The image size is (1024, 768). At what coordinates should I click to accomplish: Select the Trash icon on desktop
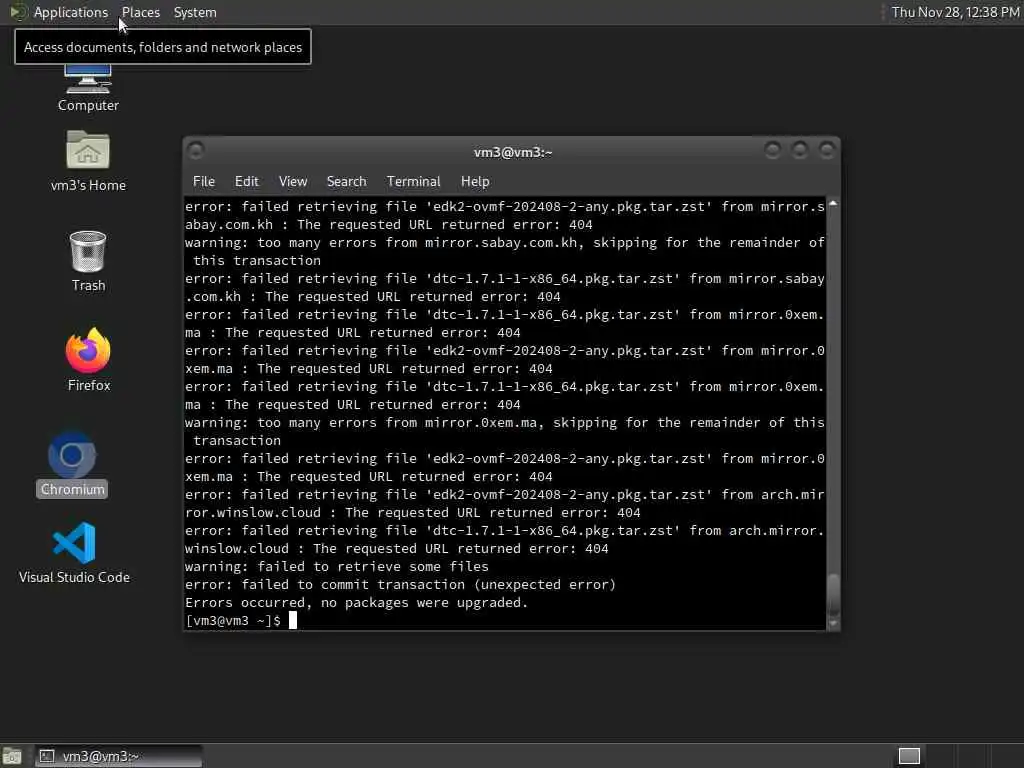[x=88, y=261]
